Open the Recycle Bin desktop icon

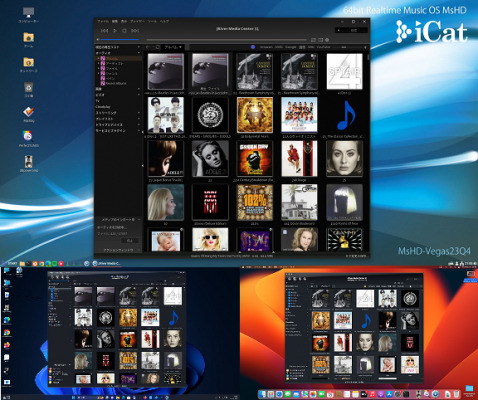(x=29, y=89)
